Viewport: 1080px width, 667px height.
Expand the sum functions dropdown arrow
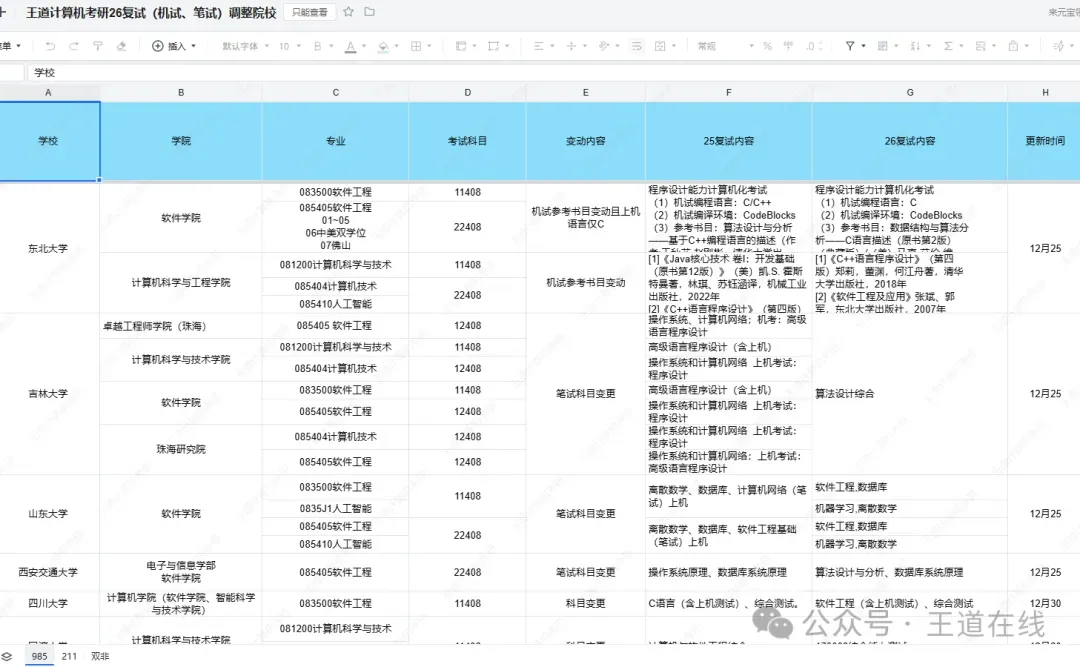[x=962, y=46]
